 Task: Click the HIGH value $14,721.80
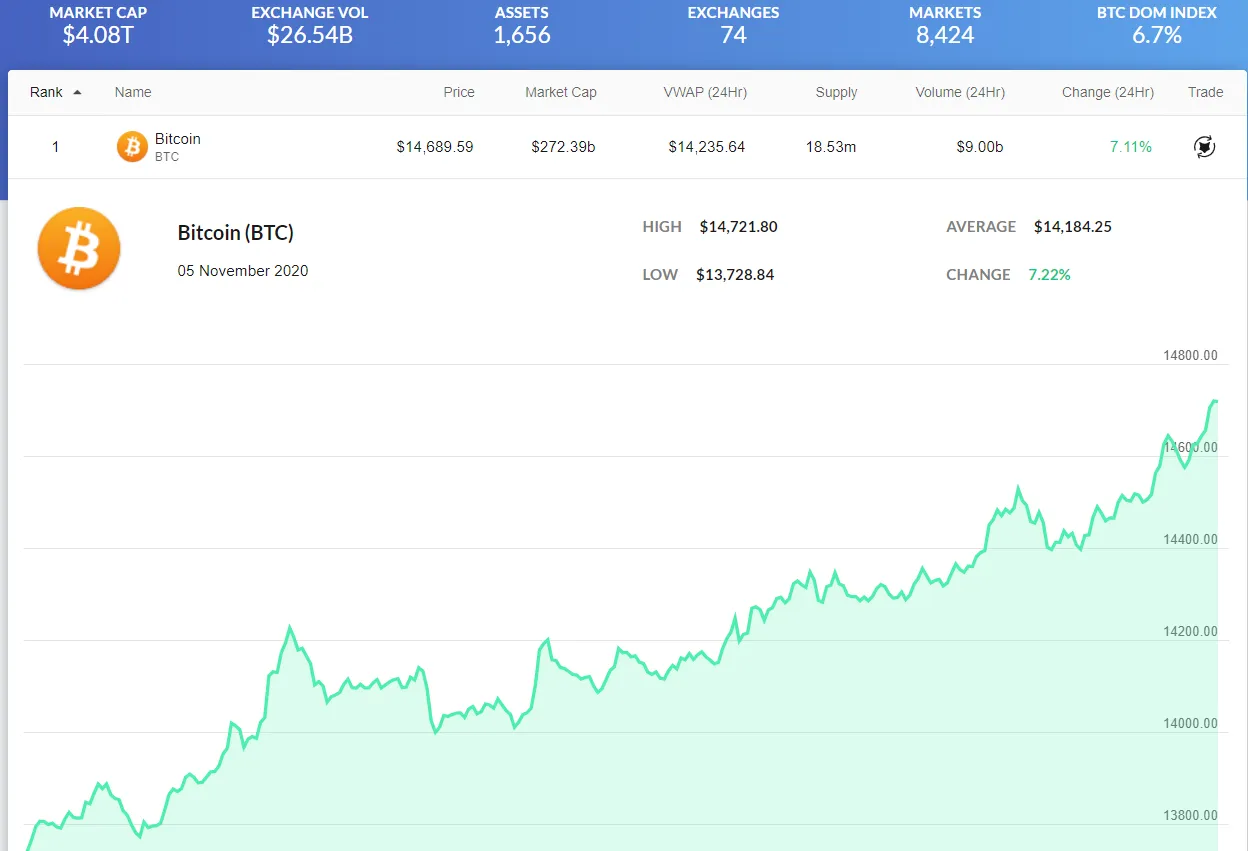tap(738, 227)
